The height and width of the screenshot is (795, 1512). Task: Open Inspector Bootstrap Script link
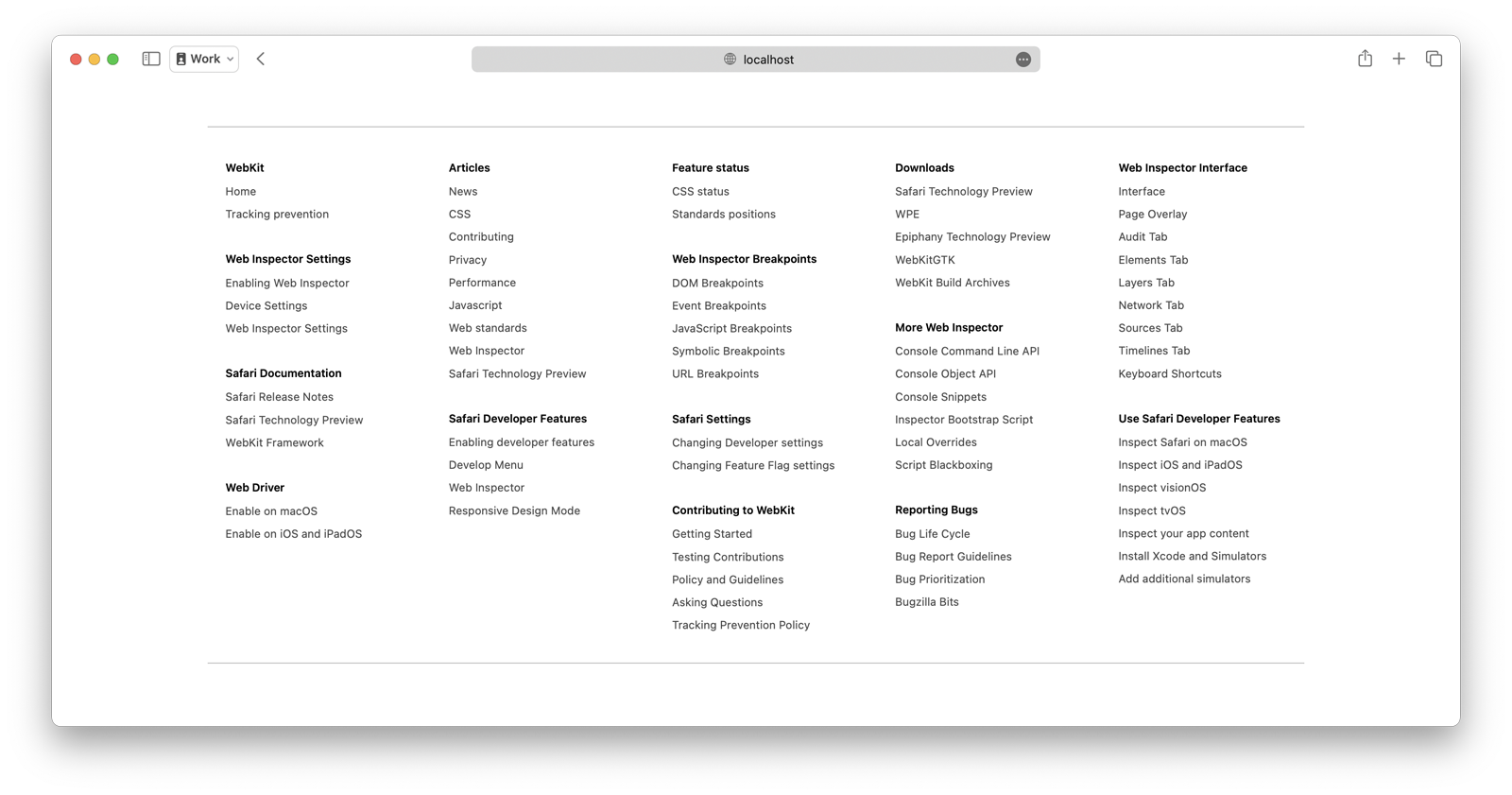pos(964,420)
